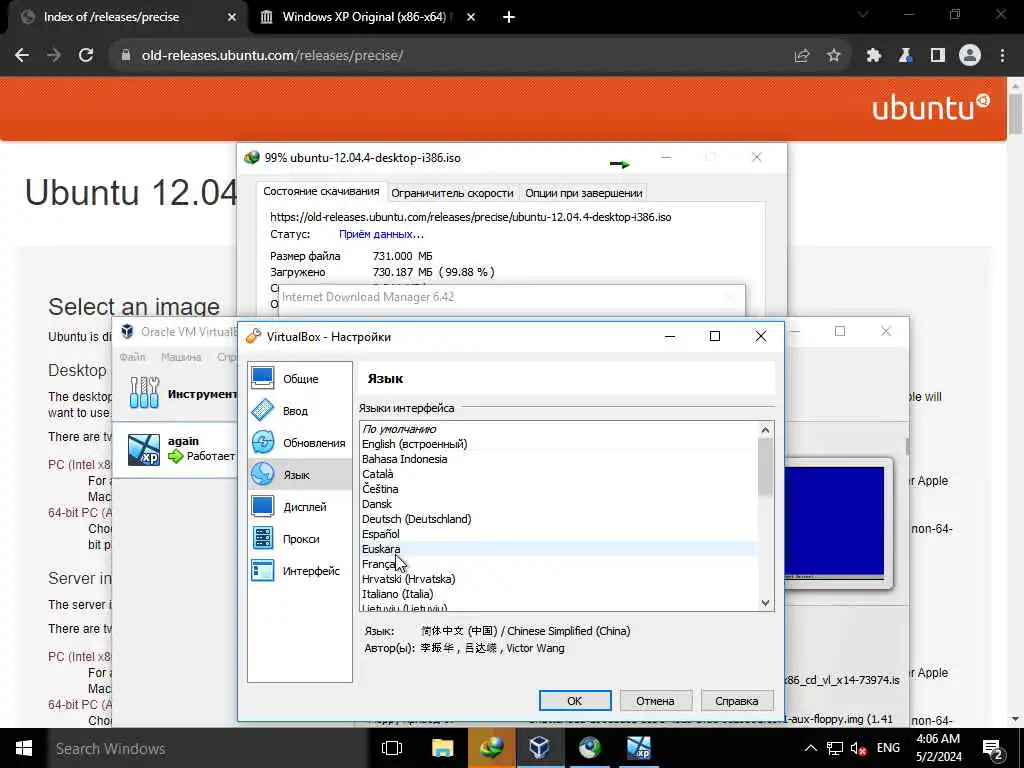Viewport: 1024px width, 768px height.
Task: Open Общие settings category icon
Action: pyautogui.click(x=263, y=378)
